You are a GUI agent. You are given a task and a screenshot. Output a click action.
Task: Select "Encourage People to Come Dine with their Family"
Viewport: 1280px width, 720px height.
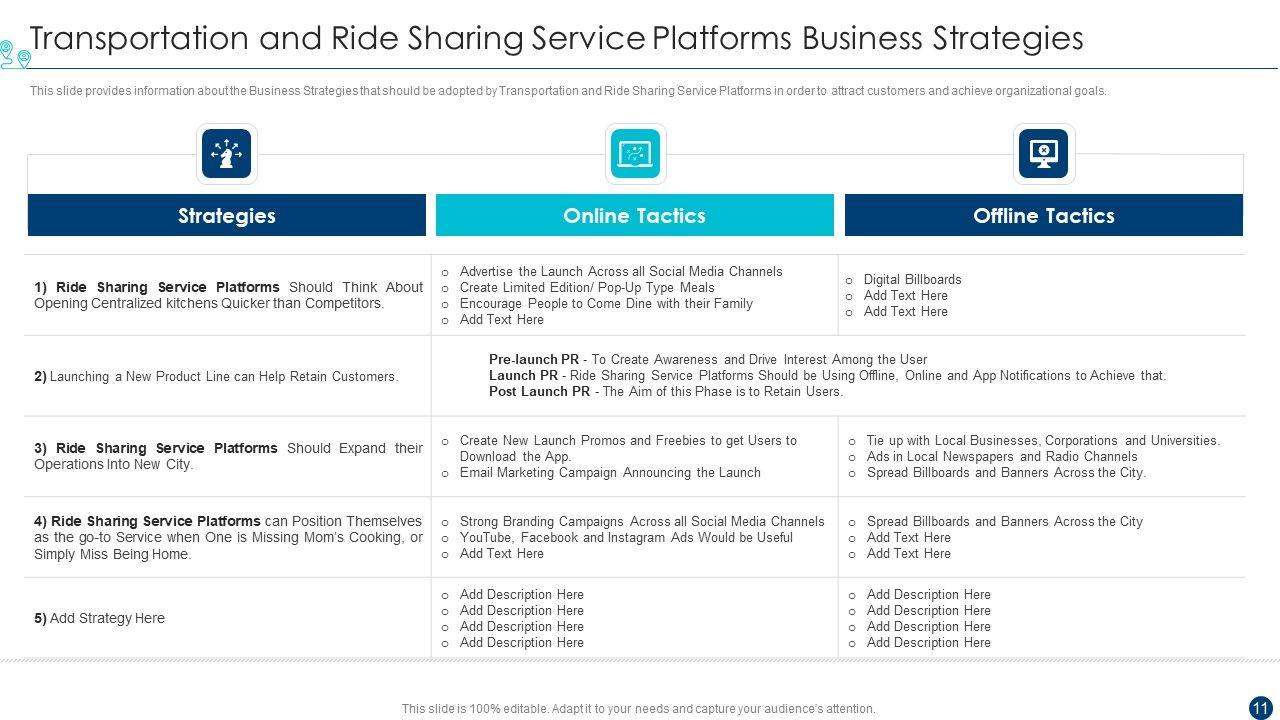click(606, 304)
